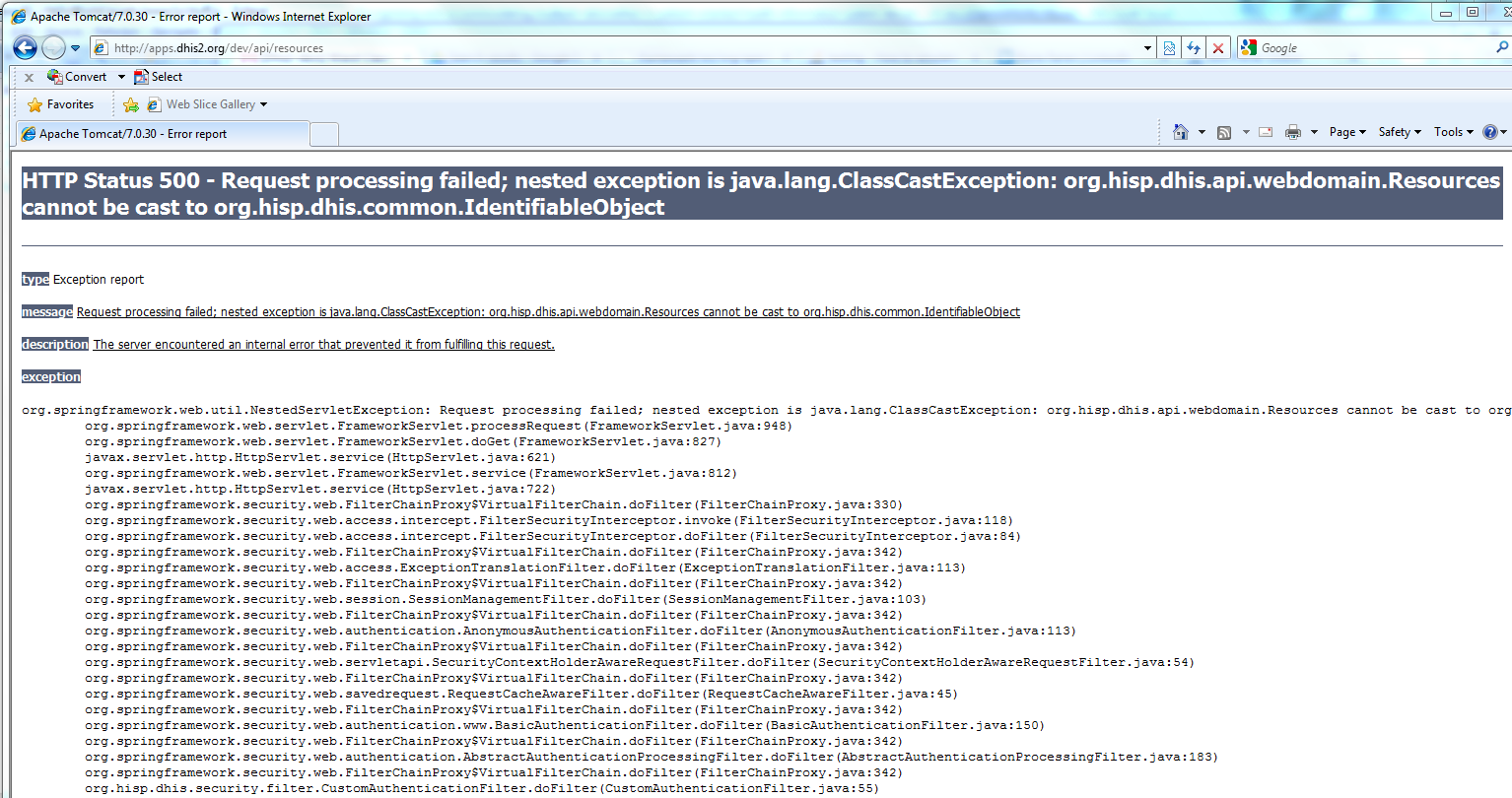1512x798 pixels.
Task: Focus the Google search box
Action: pyautogui.click(x=1376, y=48)
